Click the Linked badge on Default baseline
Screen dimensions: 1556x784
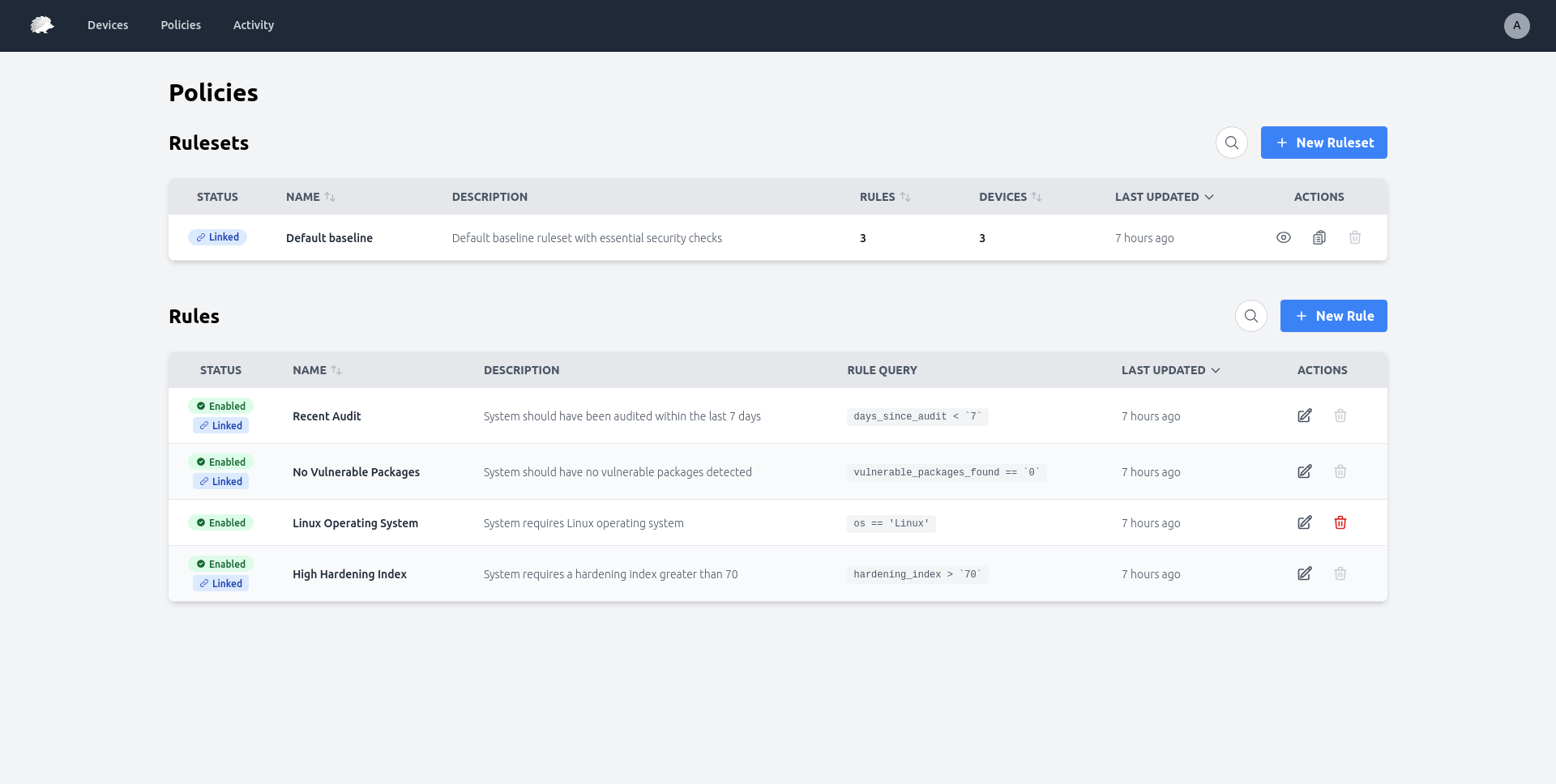click(216, 236)
